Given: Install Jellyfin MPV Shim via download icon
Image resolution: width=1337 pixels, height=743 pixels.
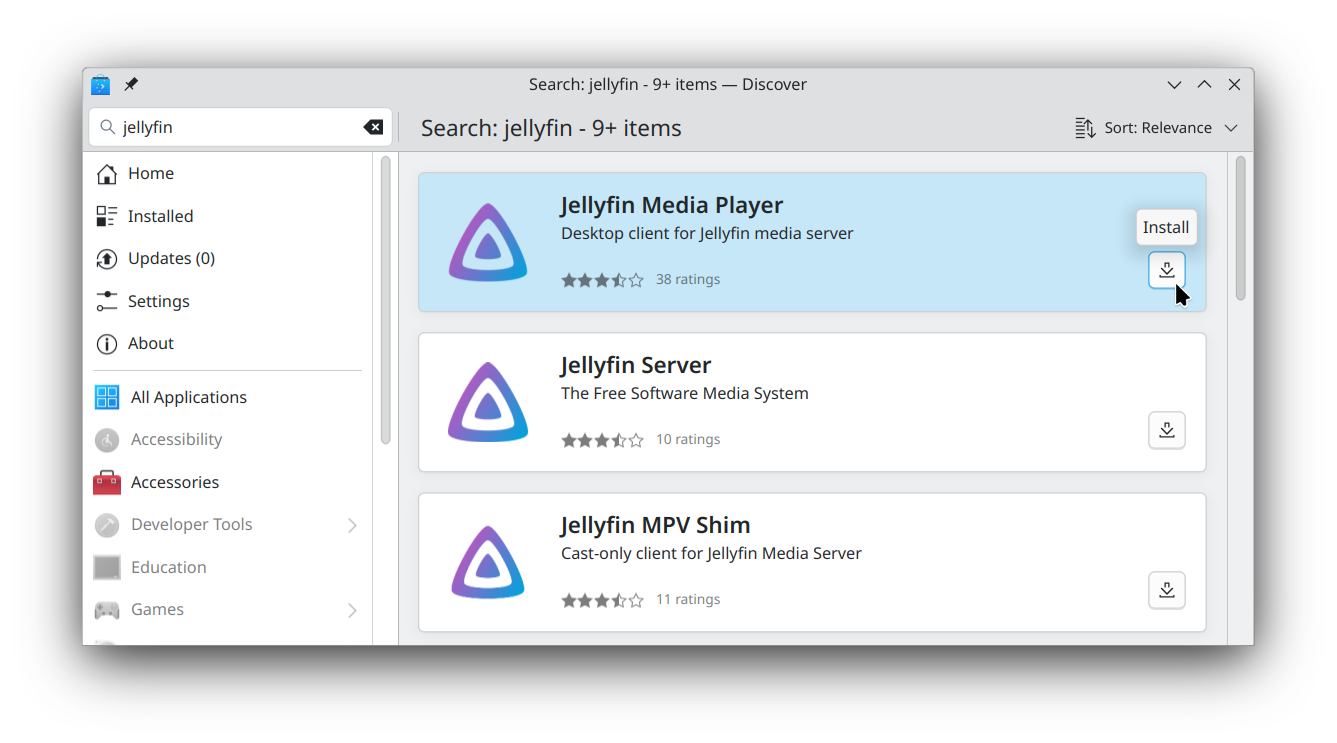Looking at the screenshot, I should (1166, 590).
